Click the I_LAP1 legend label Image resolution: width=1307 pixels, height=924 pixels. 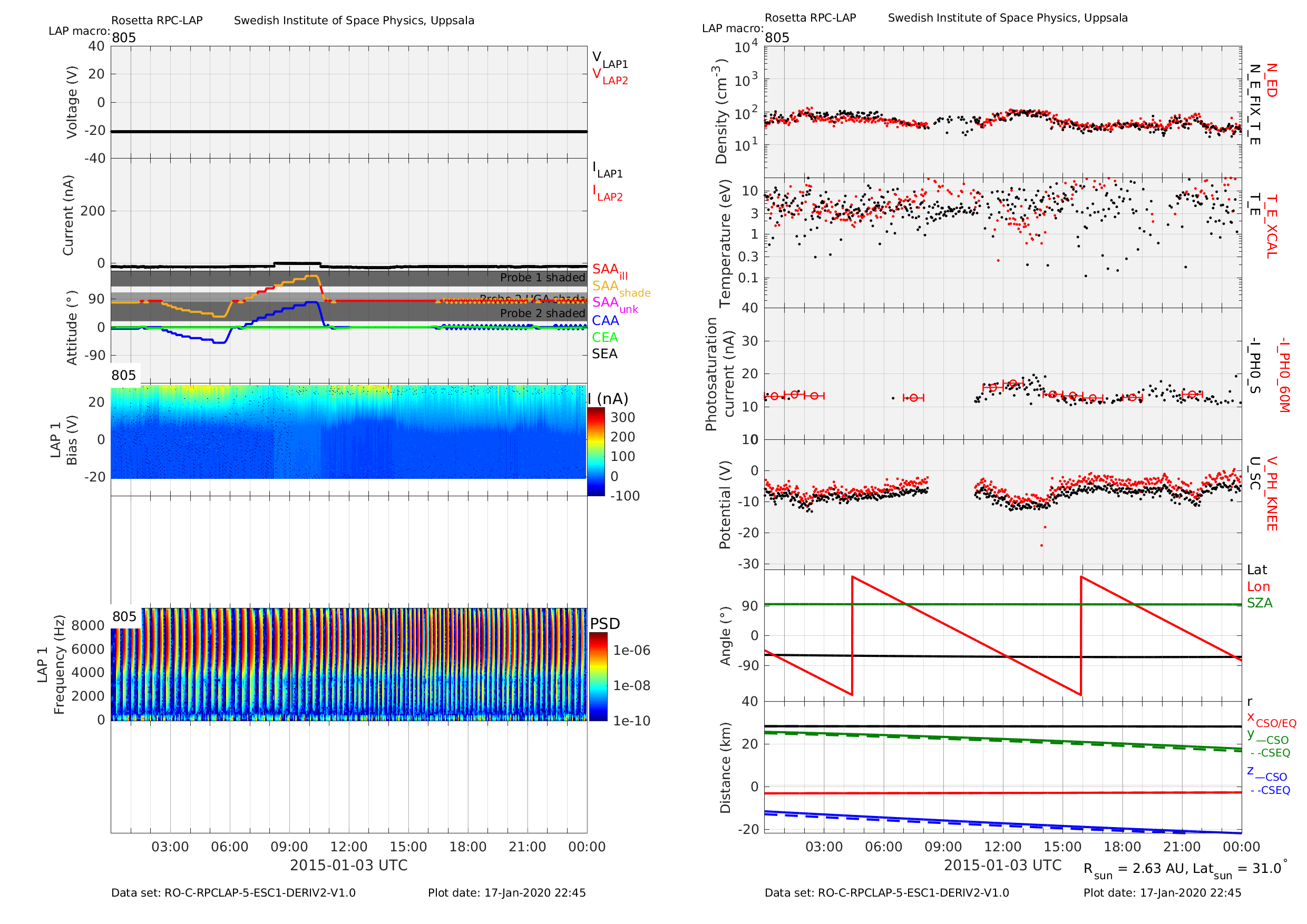(608, 169)
